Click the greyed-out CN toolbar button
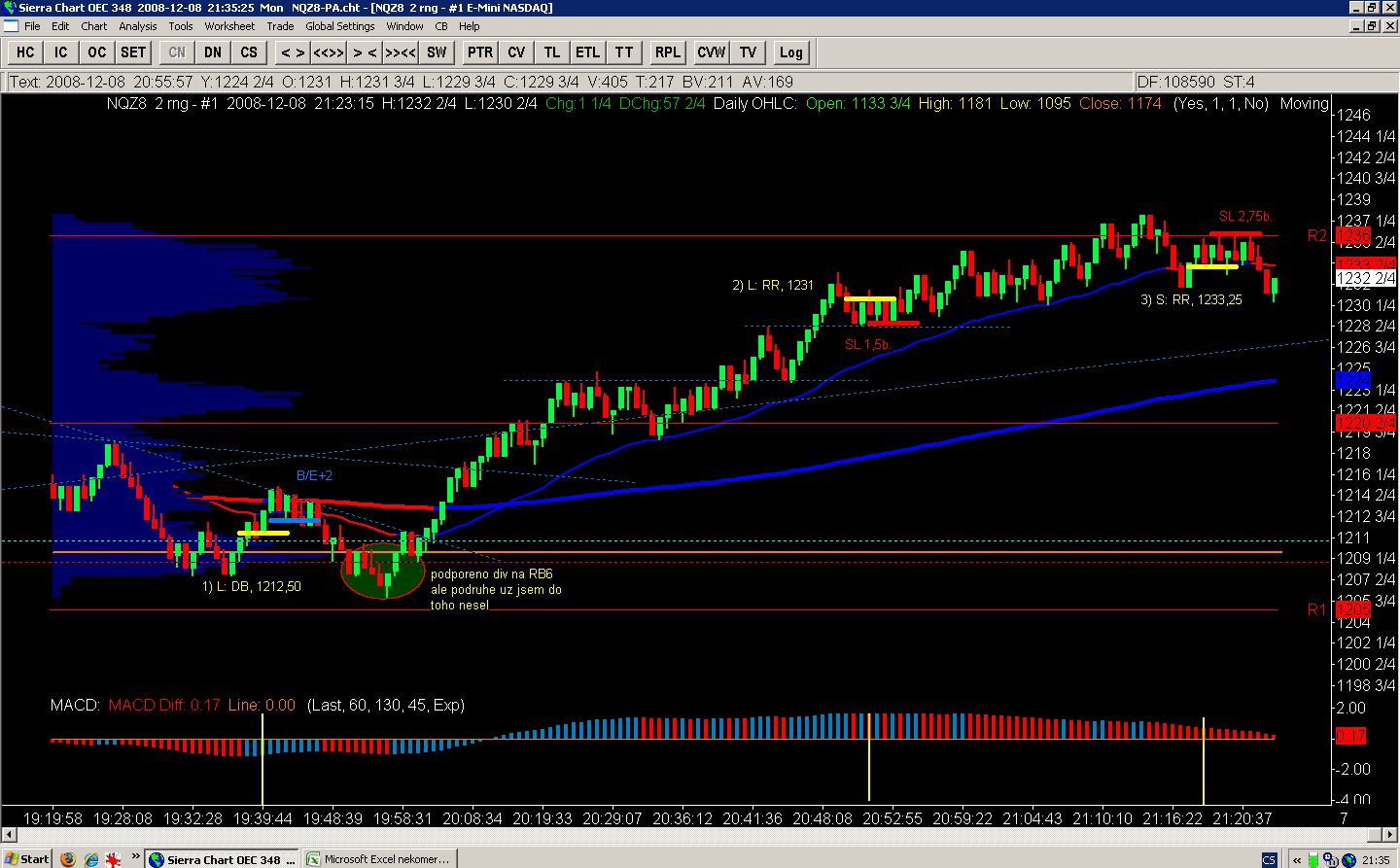The width and height of the screenshot is (1400, 868). (x=177, y=52)
